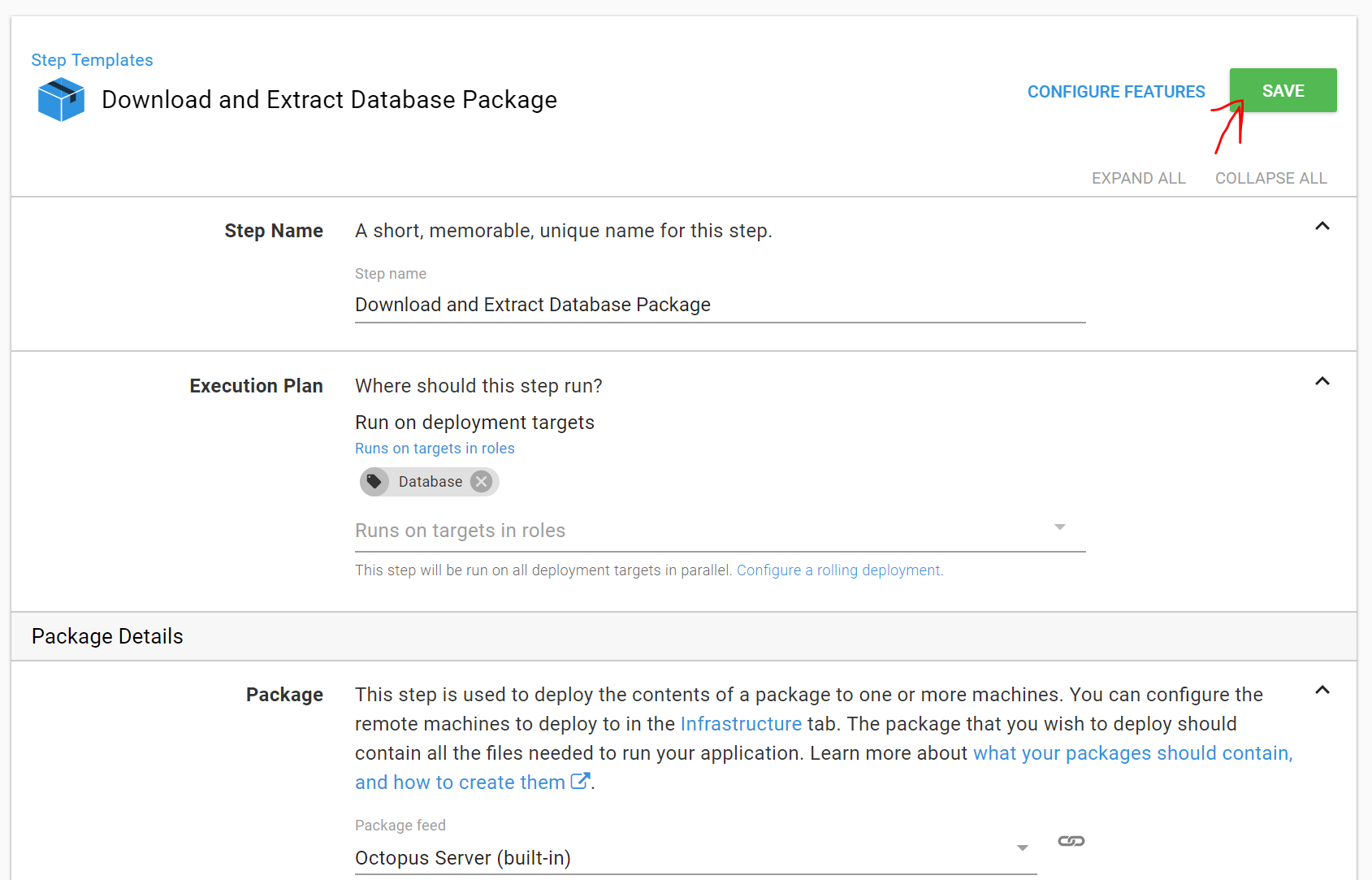Image resolution: width=1372 pixels, height=880 pixels.
Task: Open the Package feed dropdown
Action: [x=1023, y=848]
